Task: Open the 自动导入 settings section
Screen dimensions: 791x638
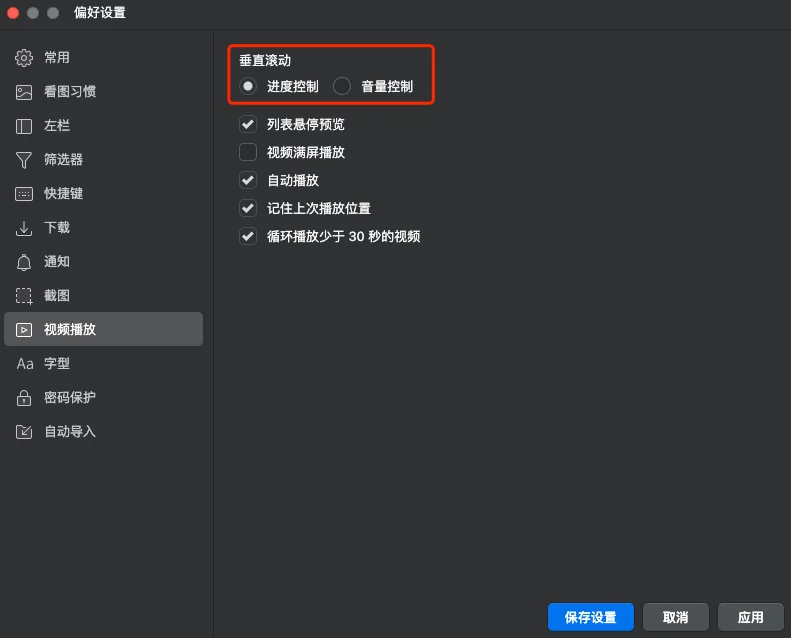Action: pos(70,432)
